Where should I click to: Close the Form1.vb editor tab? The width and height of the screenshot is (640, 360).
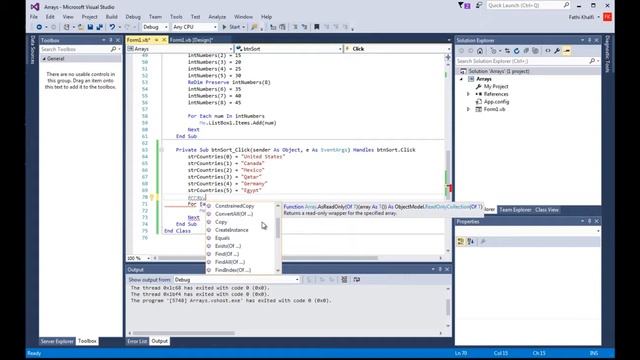pos(164,40)
